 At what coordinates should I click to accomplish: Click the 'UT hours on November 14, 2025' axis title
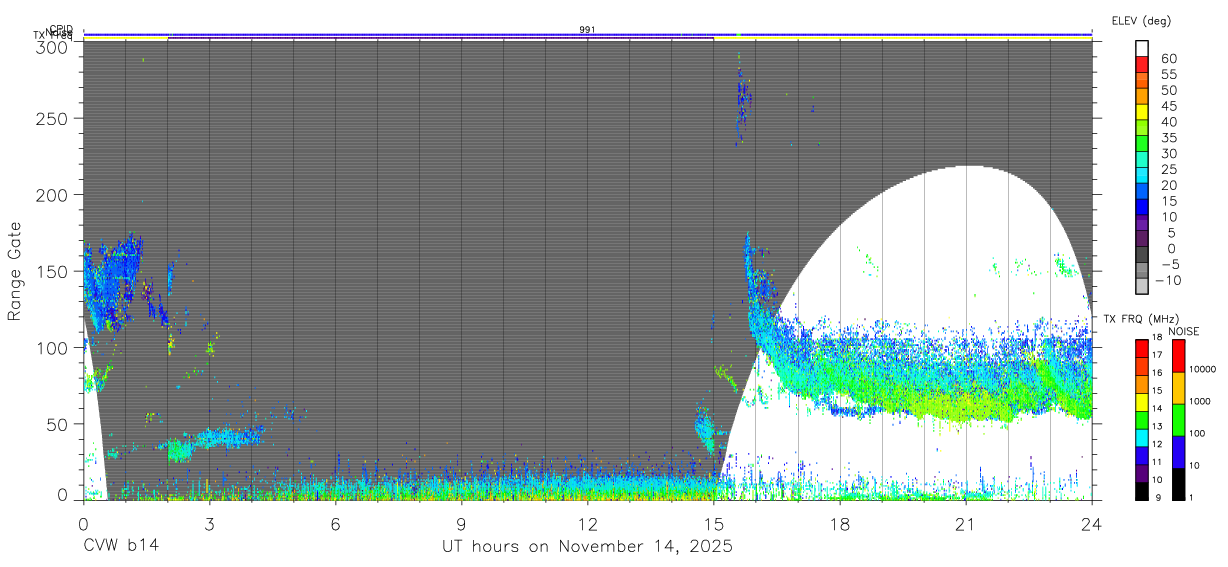click(588, 547)
